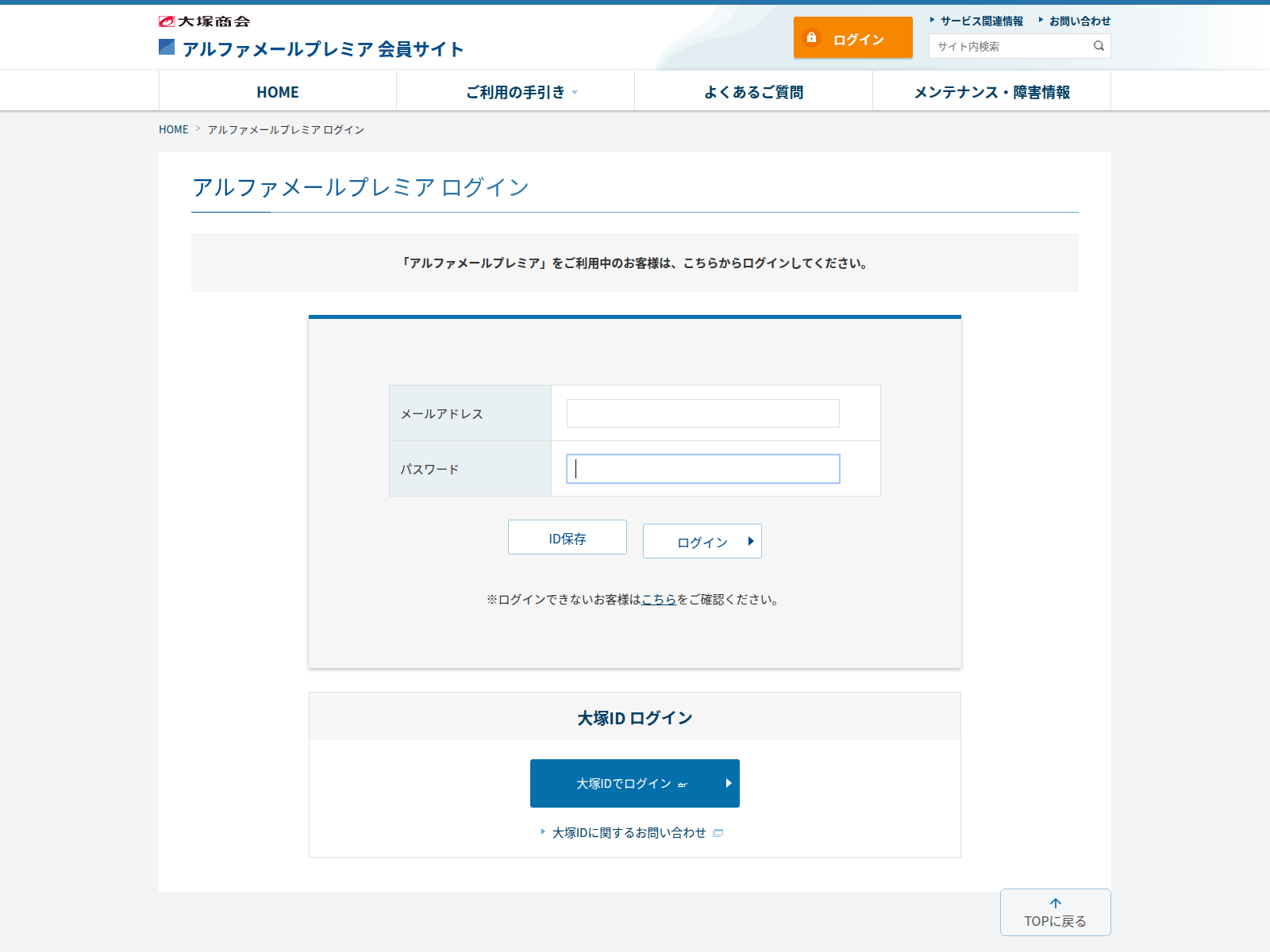Screen dimensions: 1270x952
Task: Click the lock icon on orange login button
Action: point(811,37)
